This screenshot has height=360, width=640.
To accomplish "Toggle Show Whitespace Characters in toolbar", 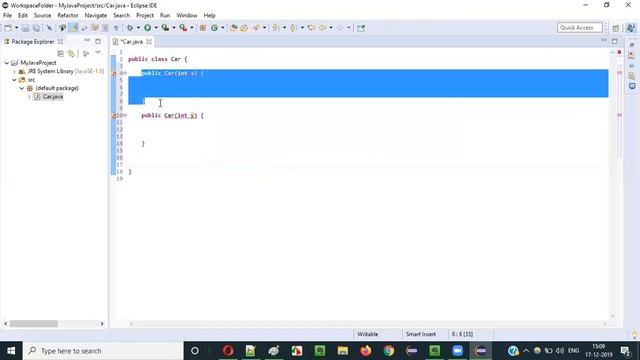I will tap(116, 28).
